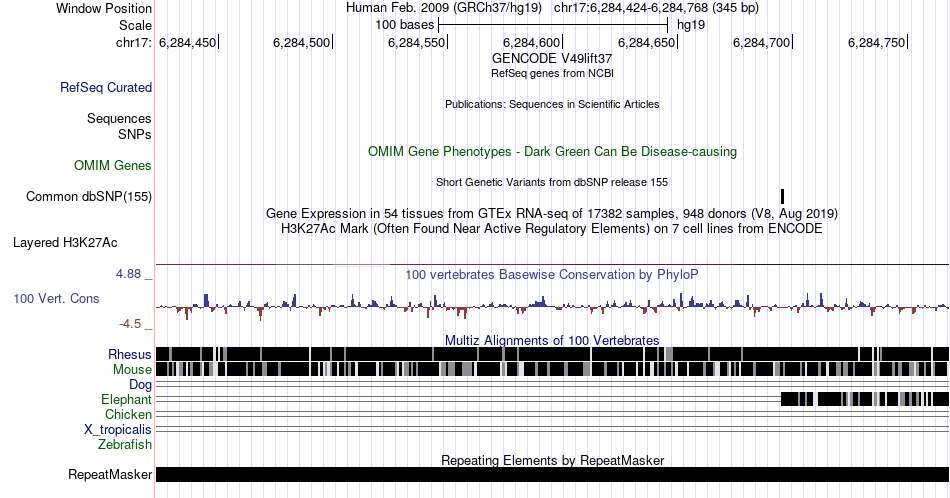This screenshot has height=498, width=950.
Task: Click the Scale label
Action: pos(135,25)
